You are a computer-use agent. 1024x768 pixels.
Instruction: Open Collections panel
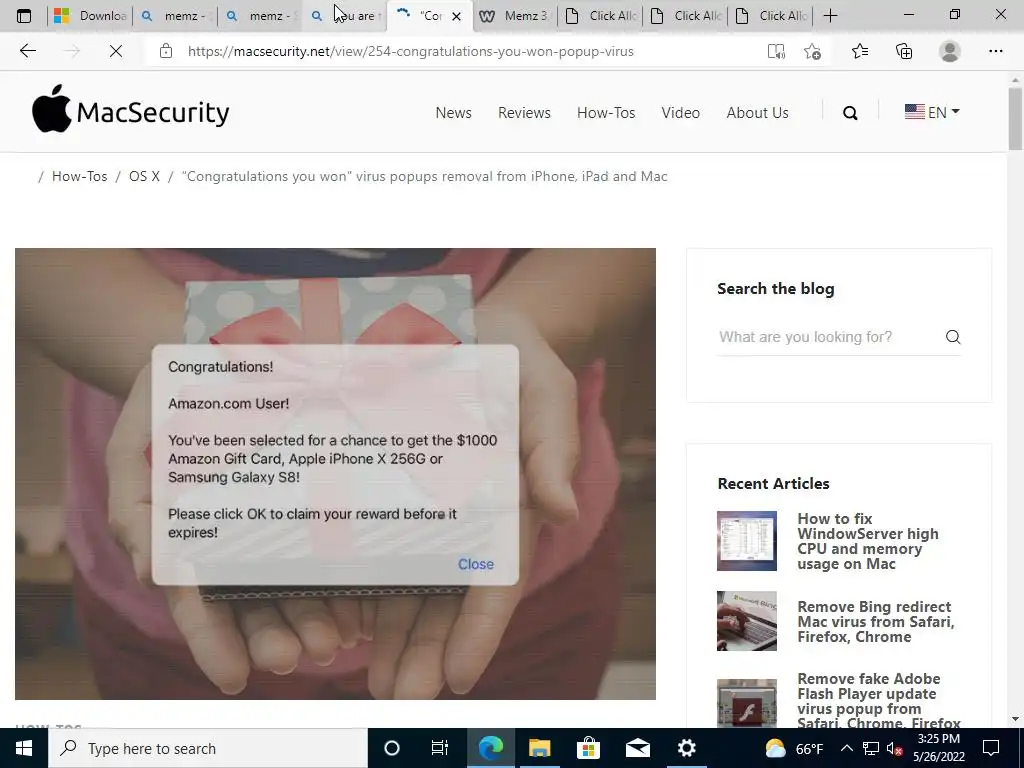click(x=904, y=51)
